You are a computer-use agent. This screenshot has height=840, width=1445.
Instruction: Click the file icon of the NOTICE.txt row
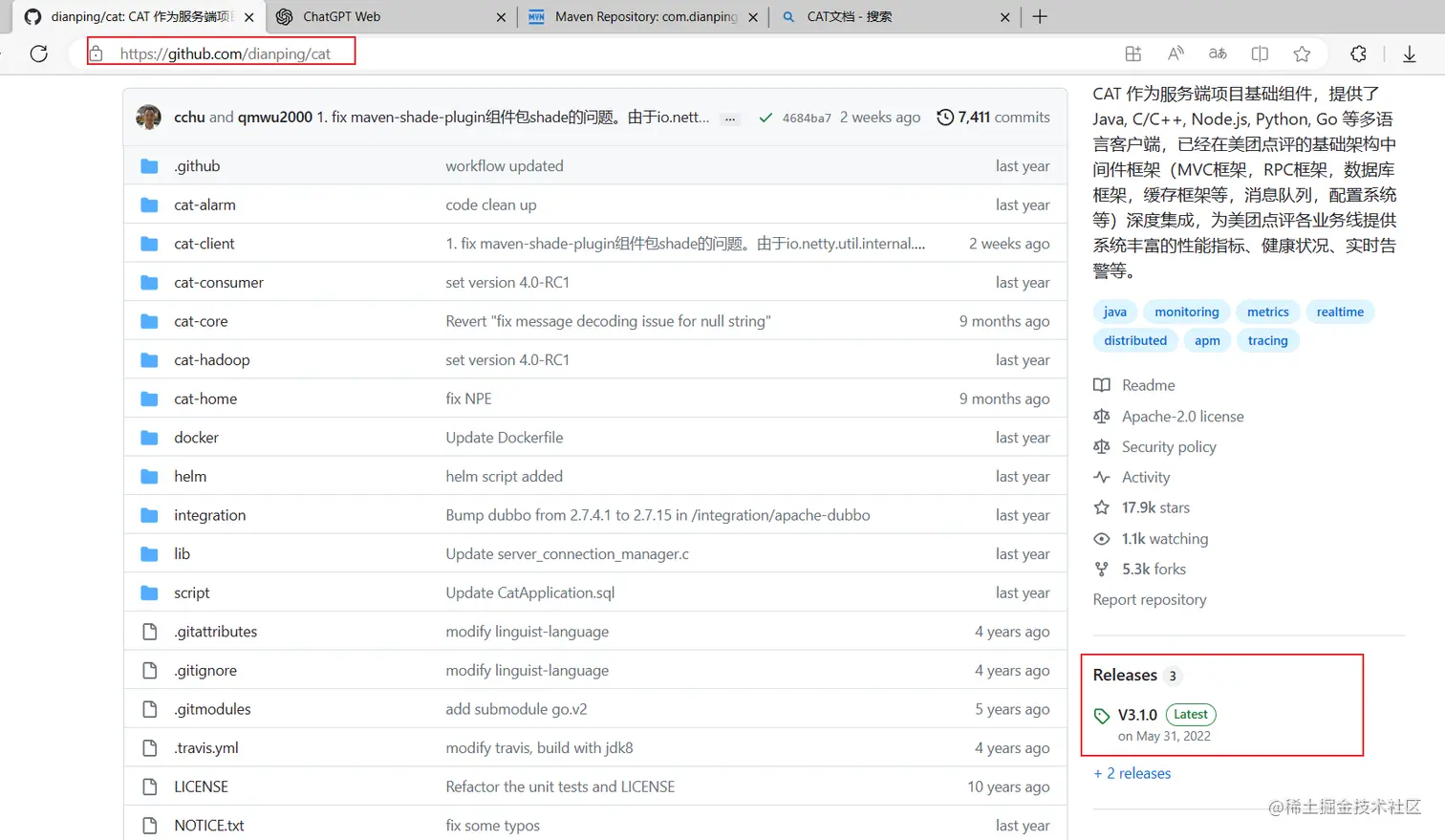149,826
